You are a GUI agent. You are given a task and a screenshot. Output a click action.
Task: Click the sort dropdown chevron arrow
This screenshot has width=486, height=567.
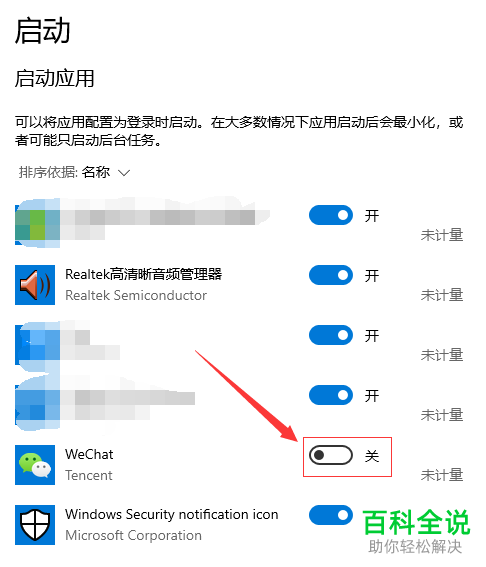pyautogui.click(x=124, y=173)
